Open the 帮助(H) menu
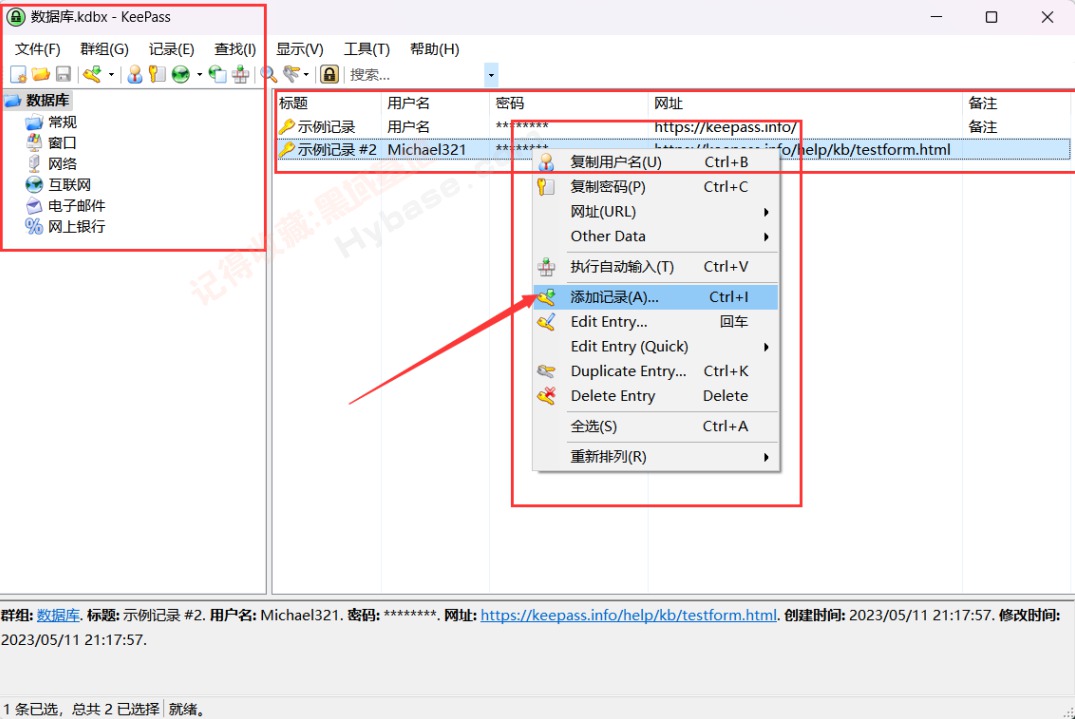The image size is (1075, 719). (435, 49)
